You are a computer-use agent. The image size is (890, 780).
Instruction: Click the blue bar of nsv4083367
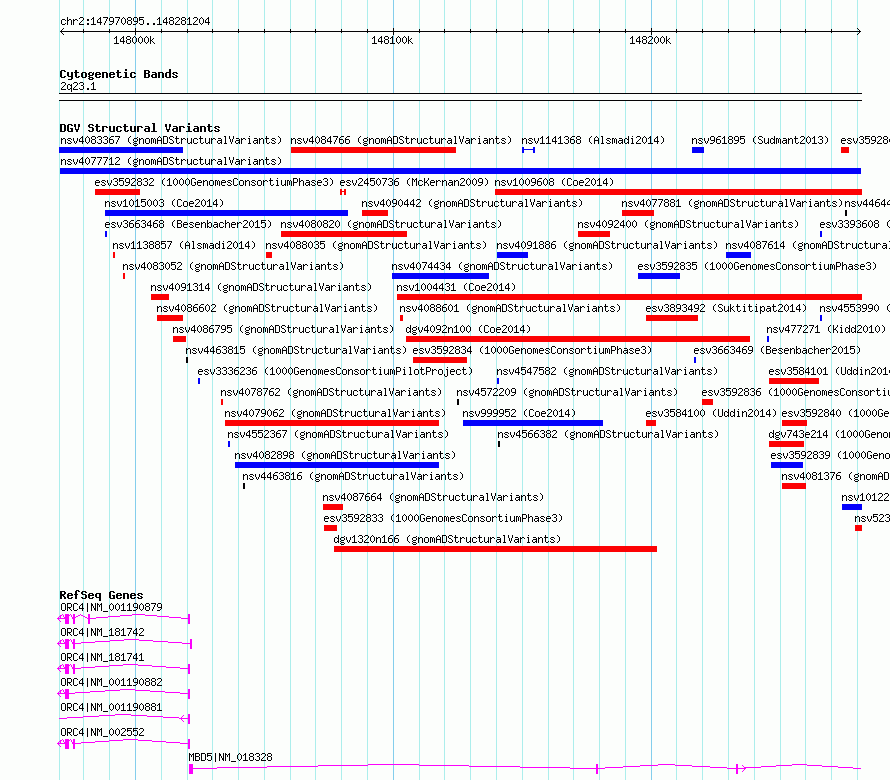tap(121, 150)
